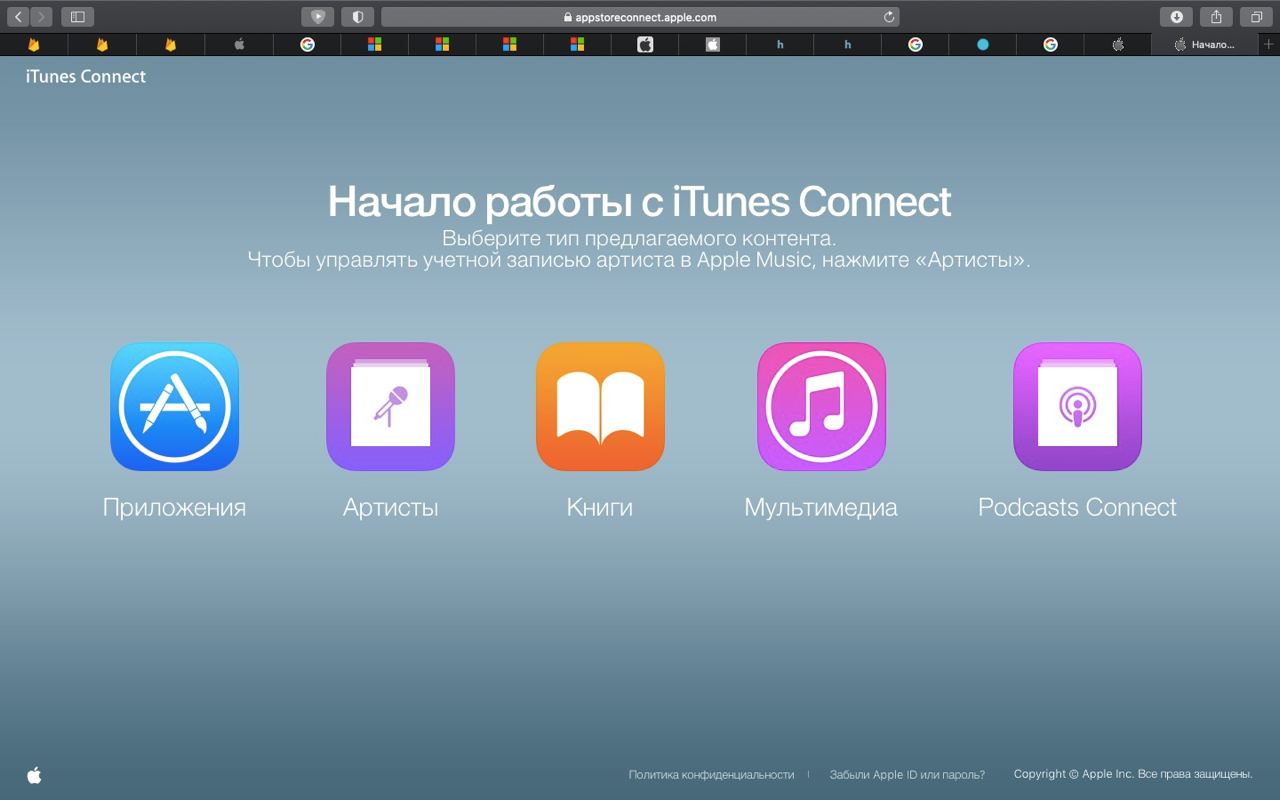
Task: Open Политика конфиденциальности link
Action: (x=711, y=775)
